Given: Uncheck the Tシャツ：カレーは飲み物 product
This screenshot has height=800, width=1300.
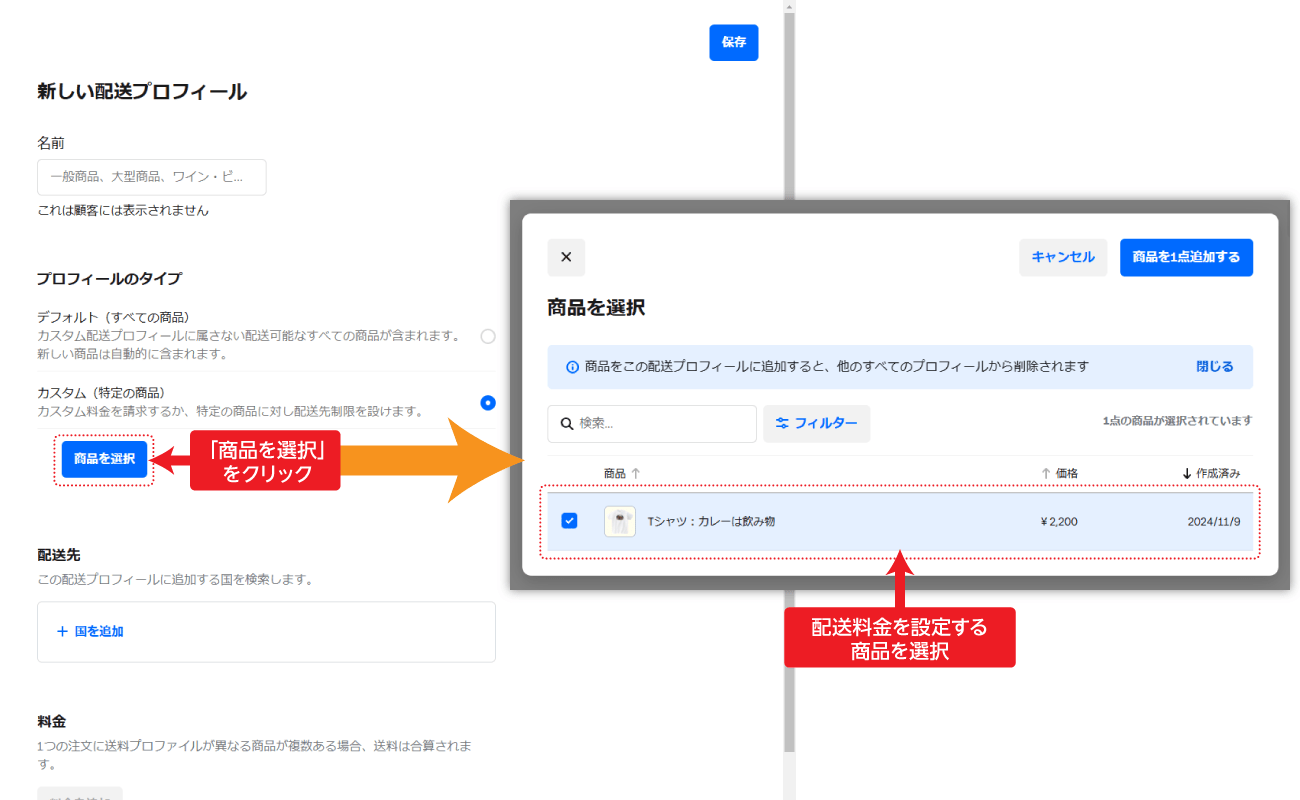Looking at the screenshot, I should 569,521.
